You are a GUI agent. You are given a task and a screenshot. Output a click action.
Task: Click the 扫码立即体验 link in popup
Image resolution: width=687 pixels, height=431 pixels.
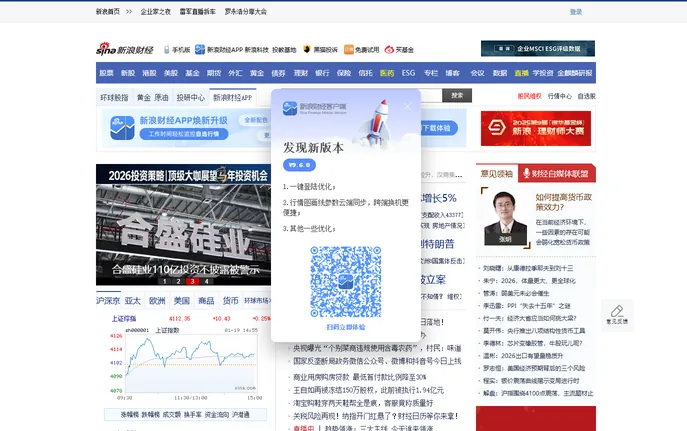(346, 327)
